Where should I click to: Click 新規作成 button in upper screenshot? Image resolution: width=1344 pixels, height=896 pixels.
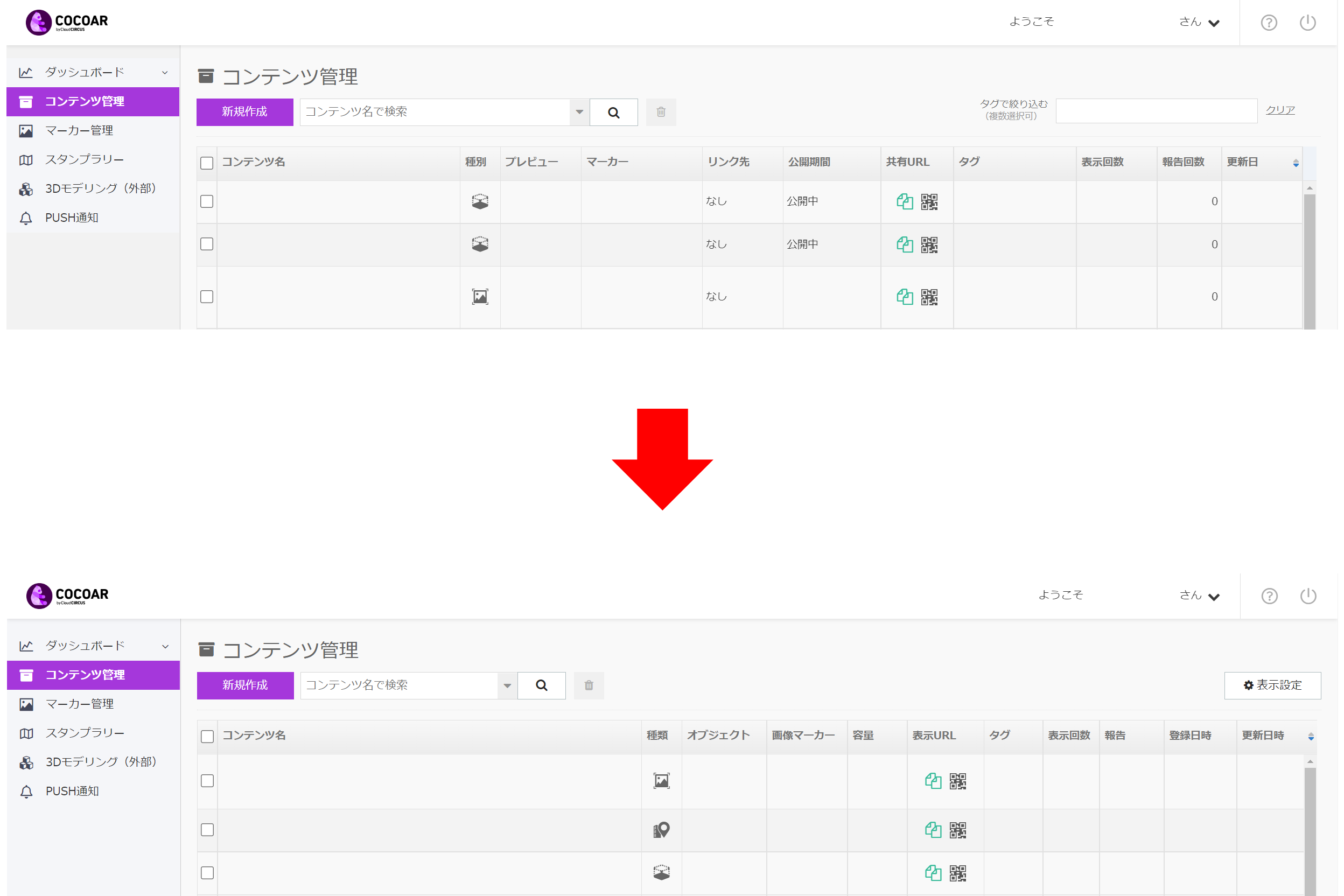pos(244,112)
